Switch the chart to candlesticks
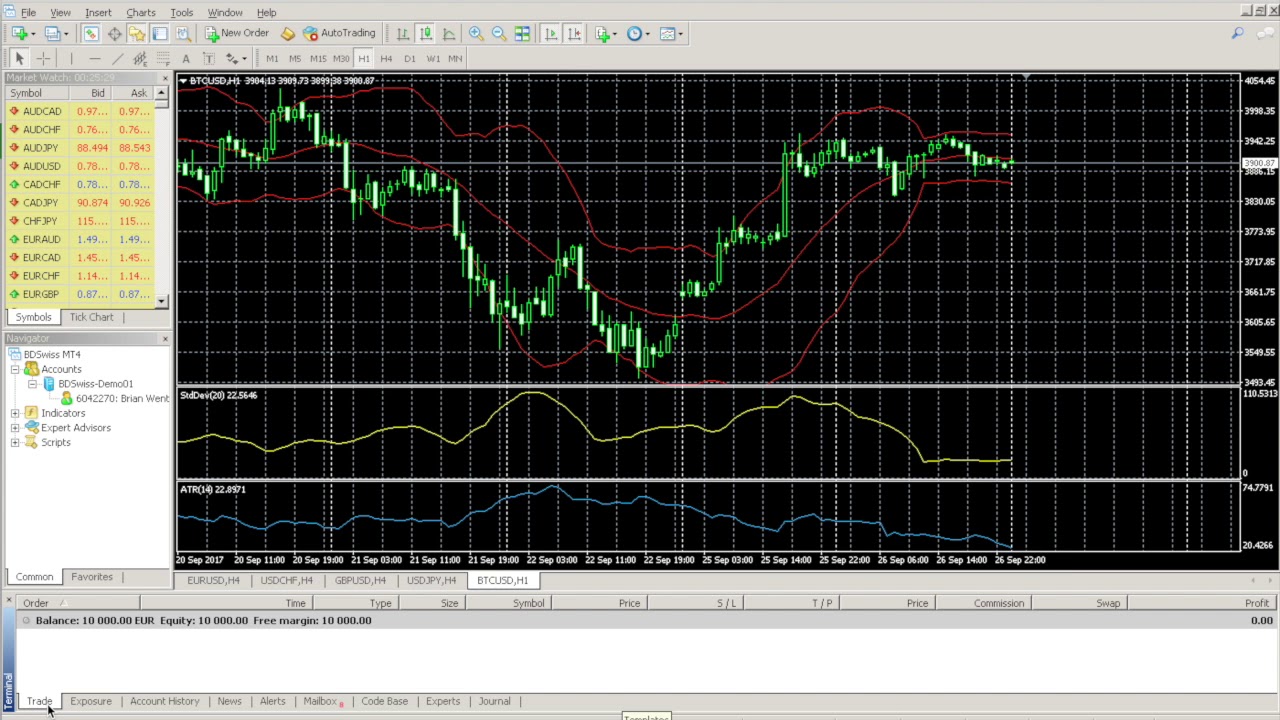1280x720 pixels. [x=426, y=33]
